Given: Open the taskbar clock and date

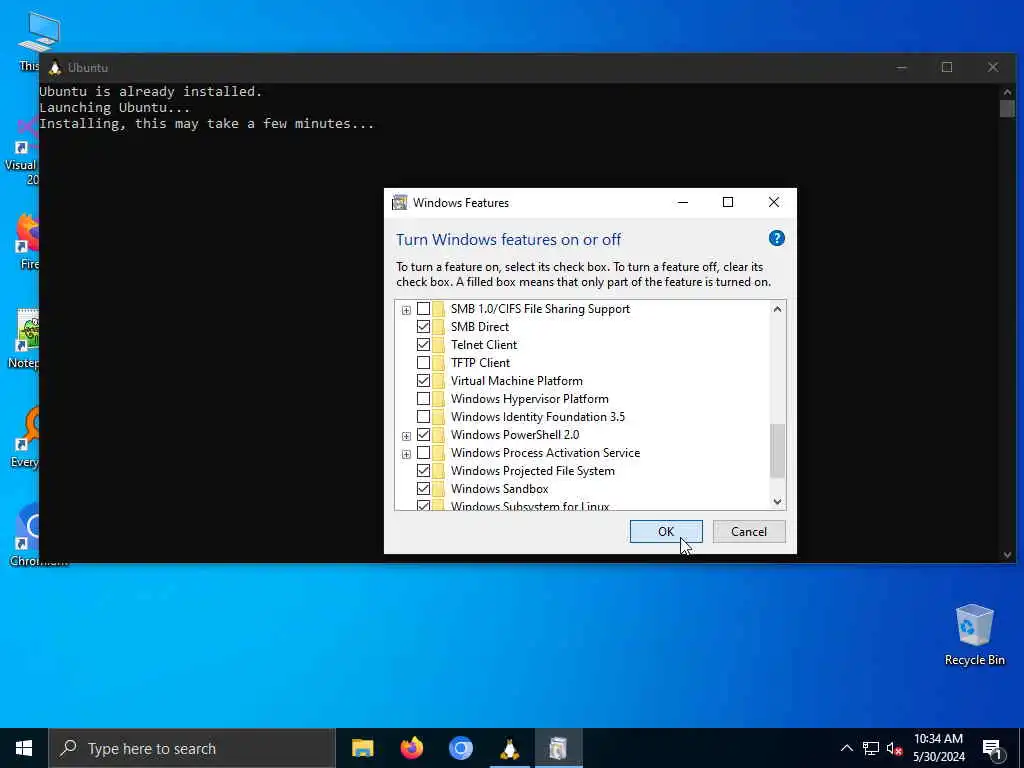Looking at the screenshot, I should [938, 748].
